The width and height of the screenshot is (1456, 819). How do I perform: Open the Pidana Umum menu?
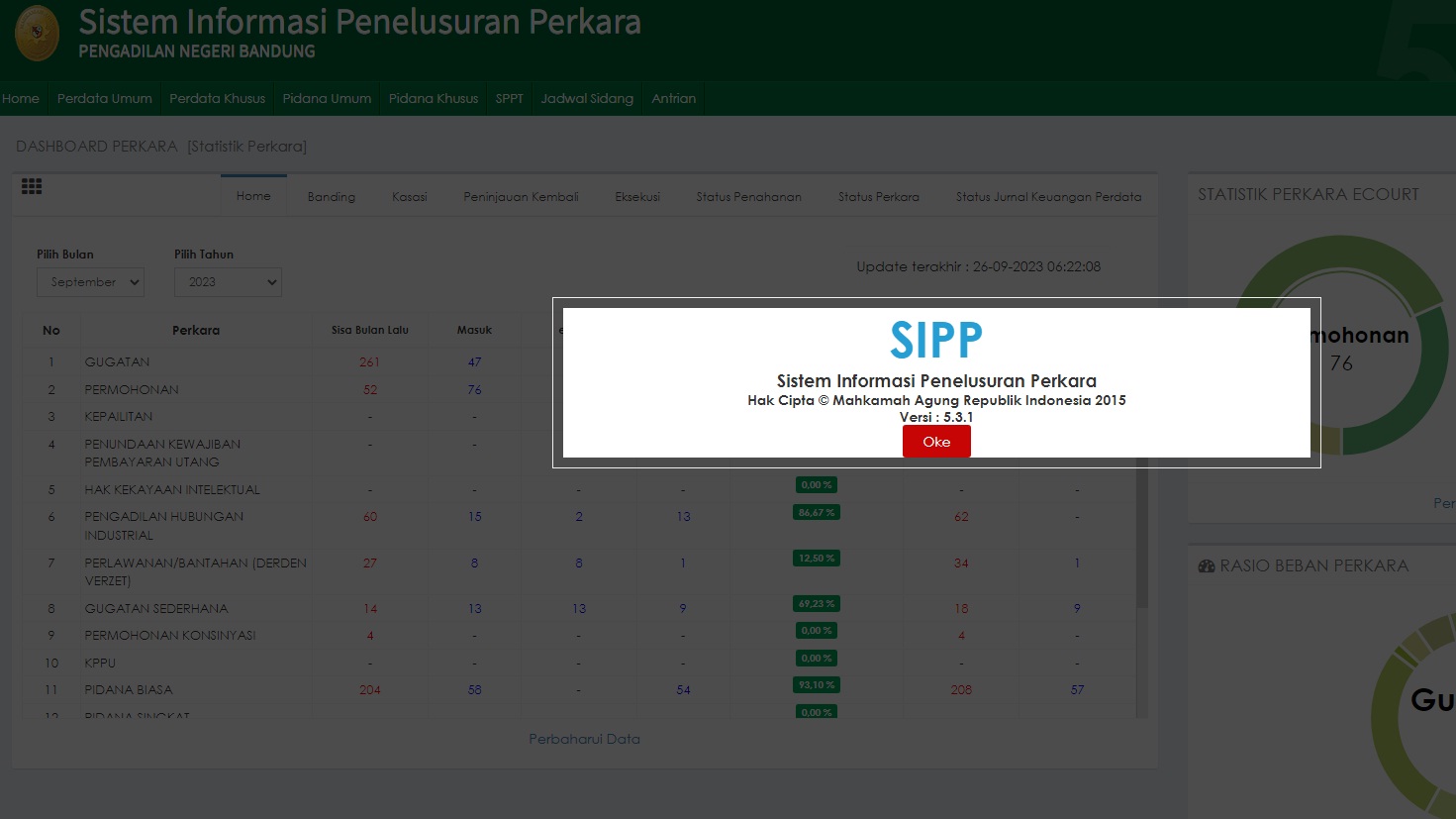tap(327, 98)
